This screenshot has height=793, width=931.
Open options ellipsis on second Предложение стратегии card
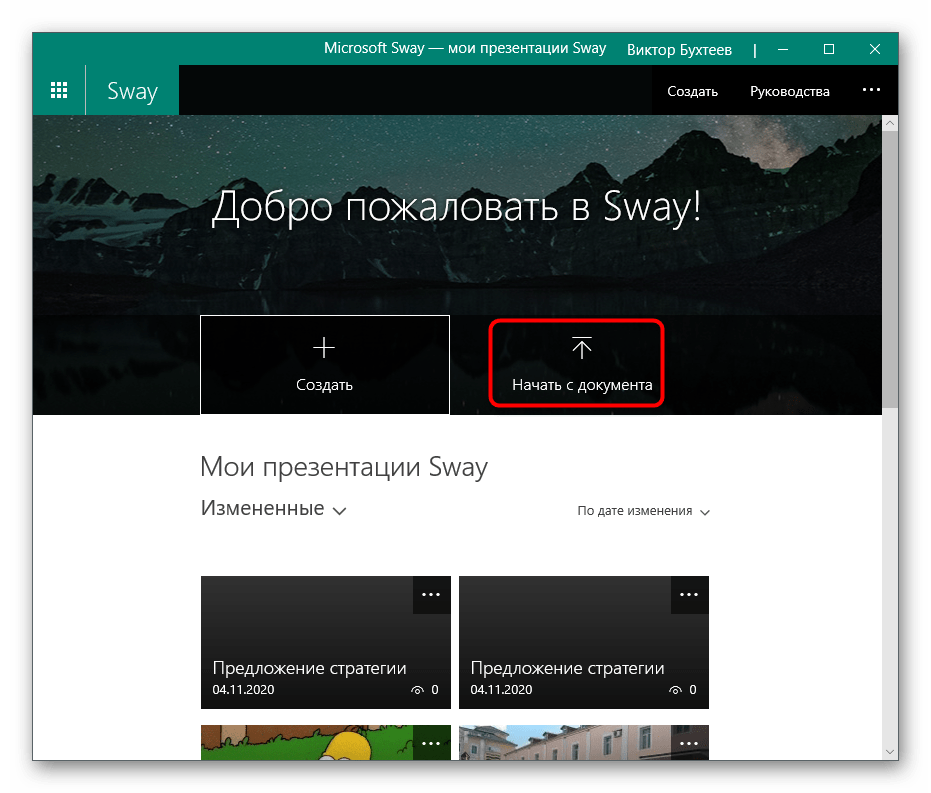[689, 594]
